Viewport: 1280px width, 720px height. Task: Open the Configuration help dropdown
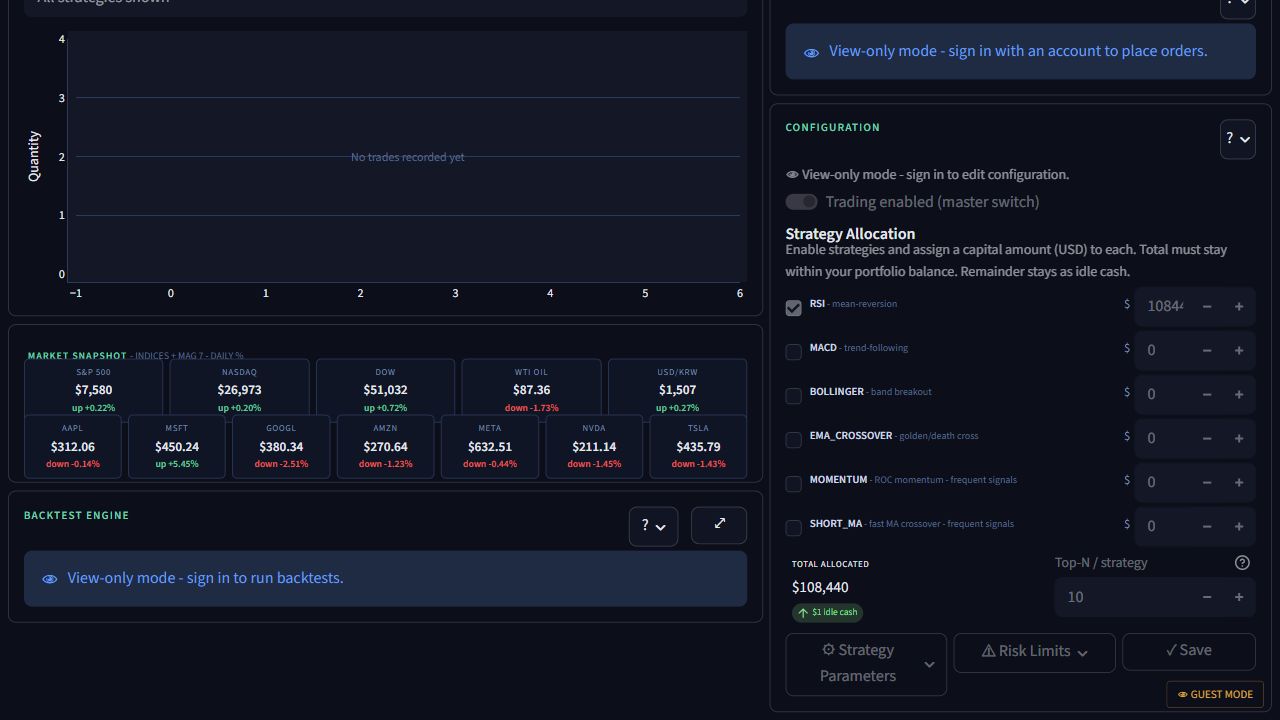pos(1238,139)
